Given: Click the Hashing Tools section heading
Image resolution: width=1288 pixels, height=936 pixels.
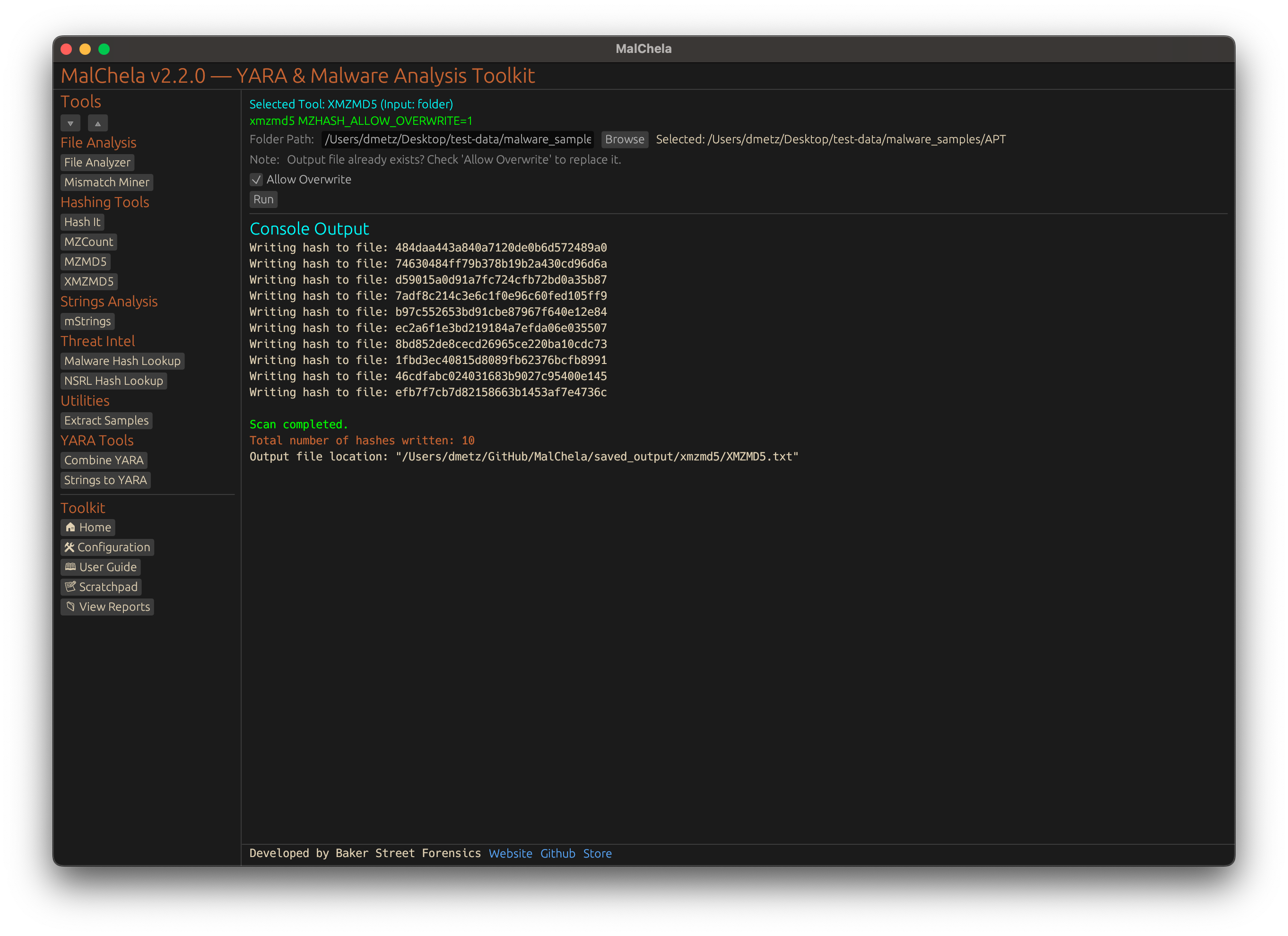Looking at the screenshot, I should [104, 202].
